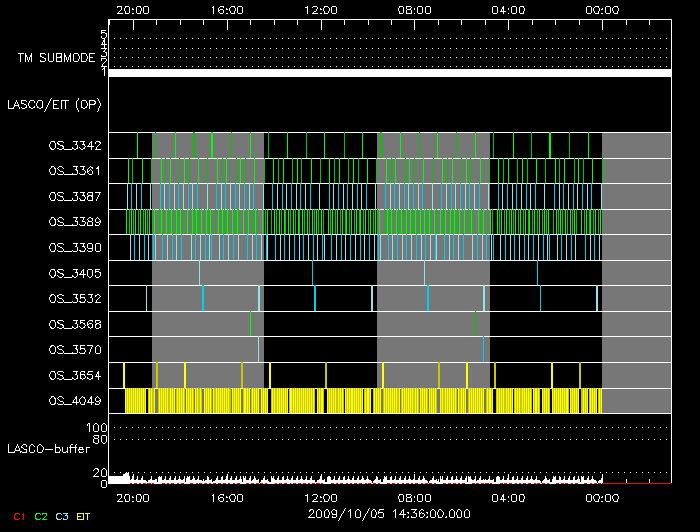Select the LASCO-buffer plot label
The height and width of the screenshot is (532, 700).
48,449
